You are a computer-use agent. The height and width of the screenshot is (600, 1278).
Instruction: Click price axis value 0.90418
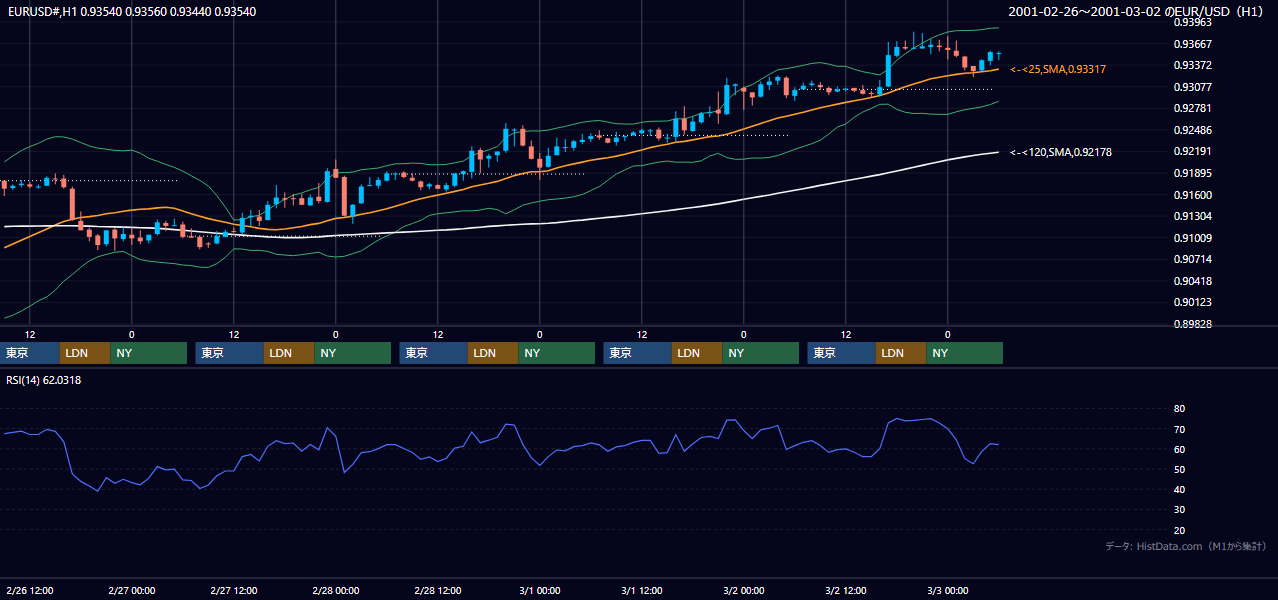click(1192, 281)
